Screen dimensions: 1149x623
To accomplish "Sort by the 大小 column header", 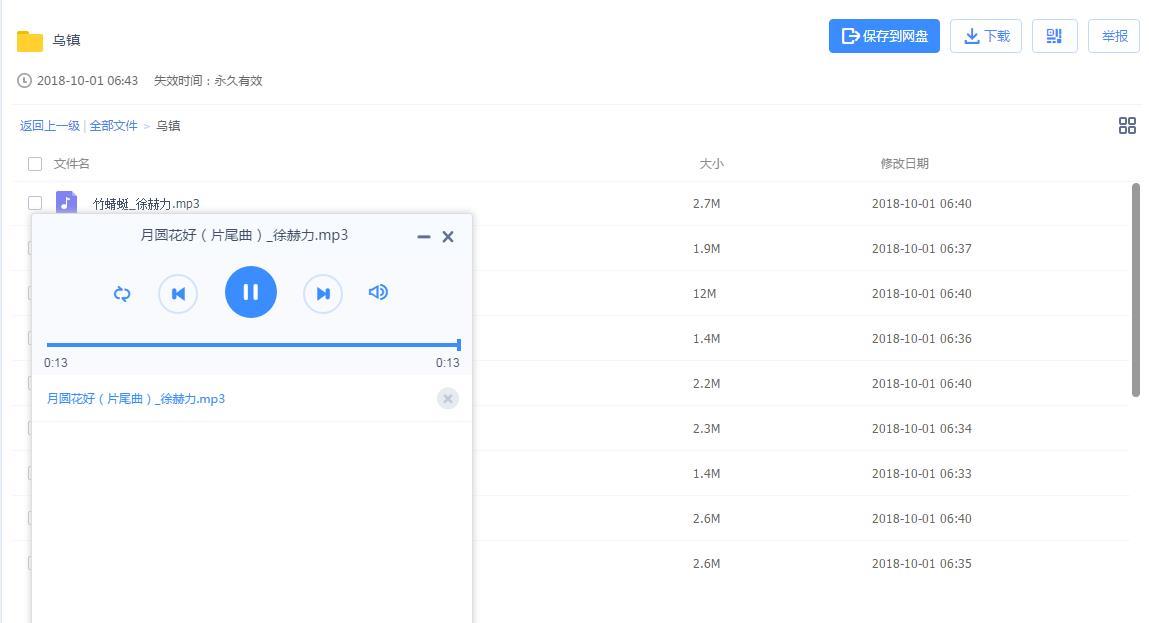I will tap(711, 163).
